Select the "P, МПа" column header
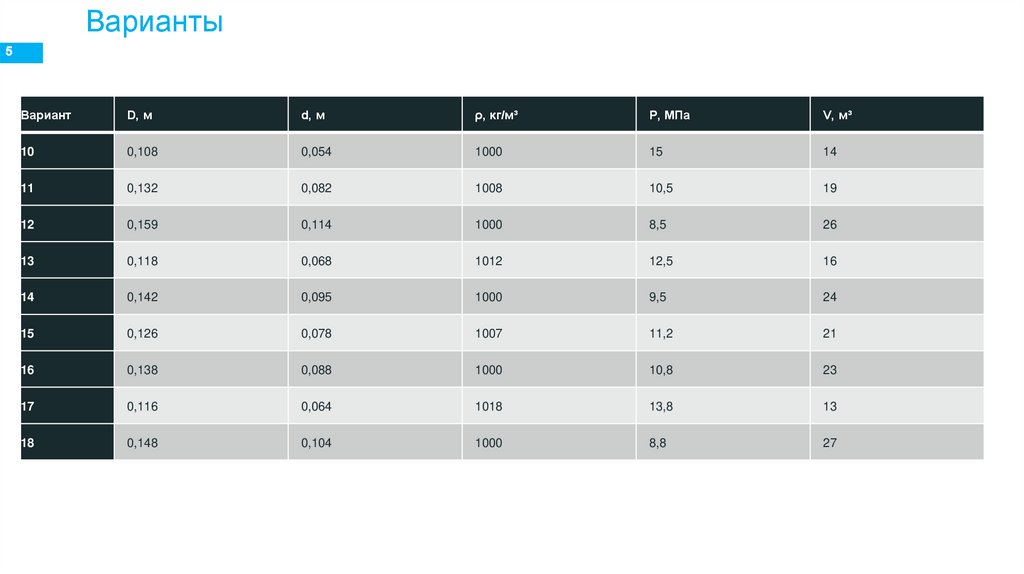The image size is (1024, 574). pos(669,115)
